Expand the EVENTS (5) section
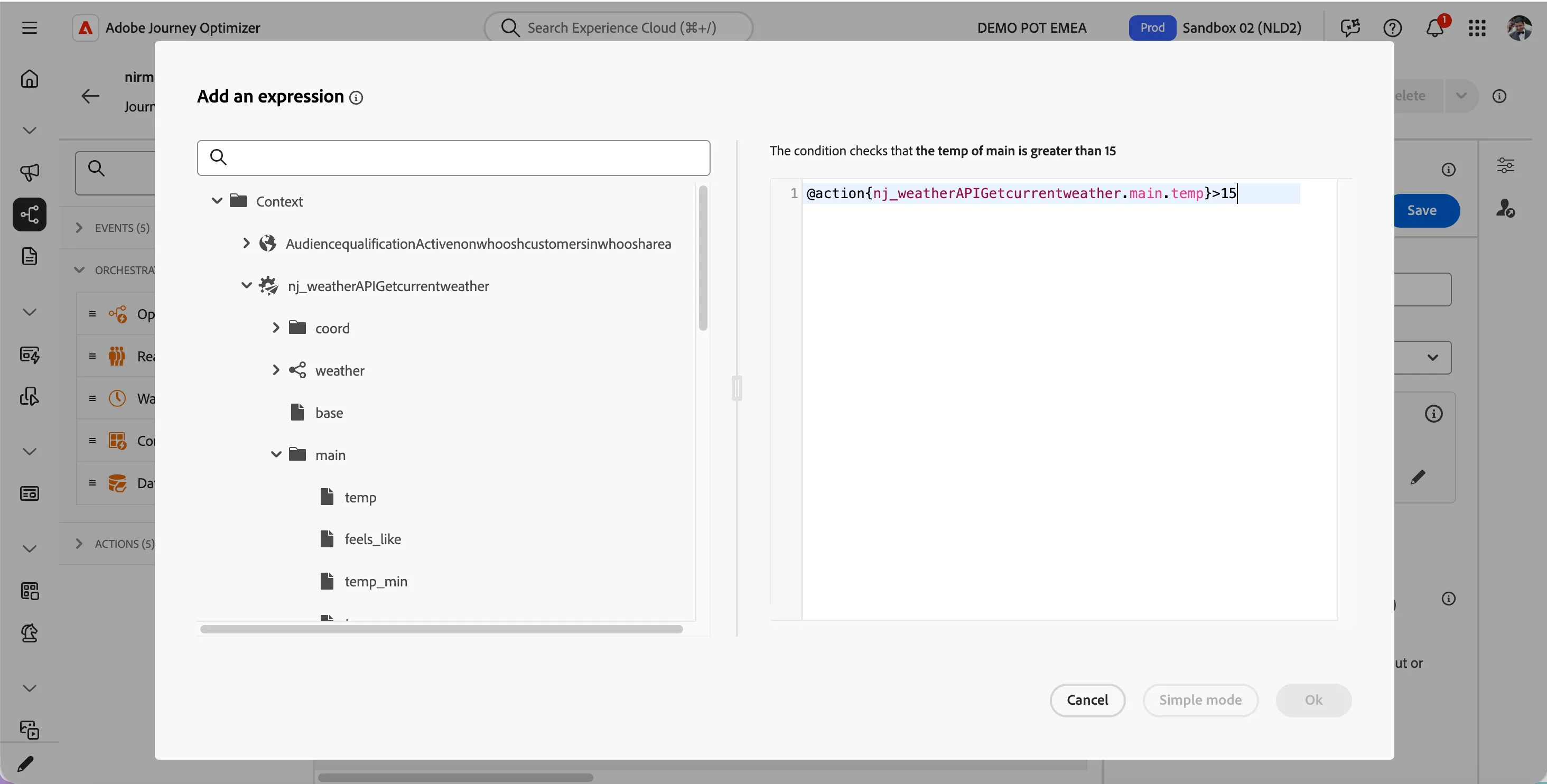The height and width of the screenshot is (784, 1547). (79, 228)
